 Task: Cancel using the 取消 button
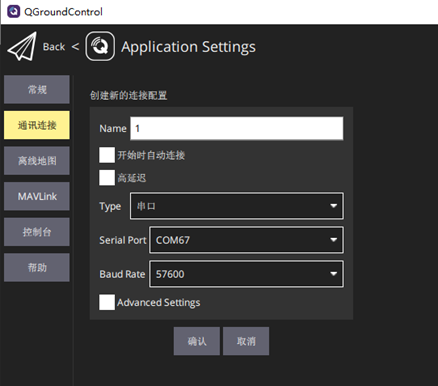246,341
